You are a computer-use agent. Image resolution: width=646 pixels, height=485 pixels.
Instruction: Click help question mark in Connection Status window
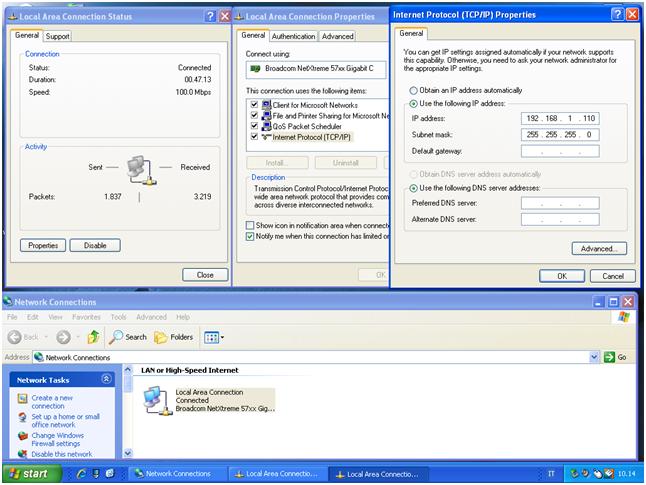coord(210,16)
